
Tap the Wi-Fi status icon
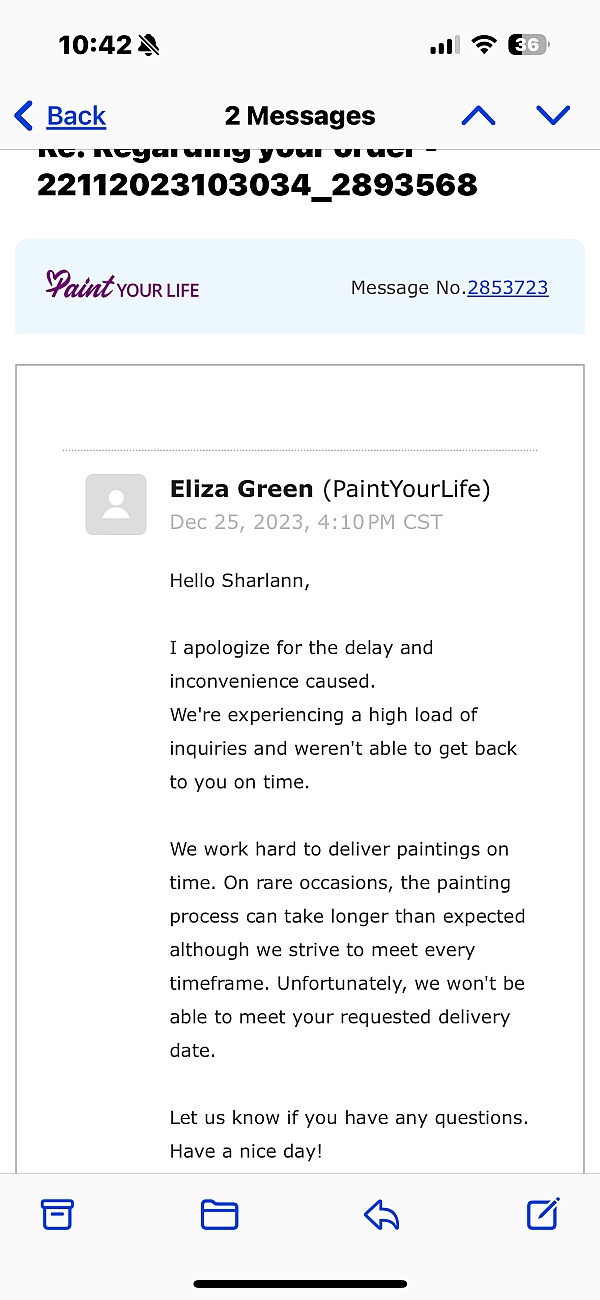[485, 45]
